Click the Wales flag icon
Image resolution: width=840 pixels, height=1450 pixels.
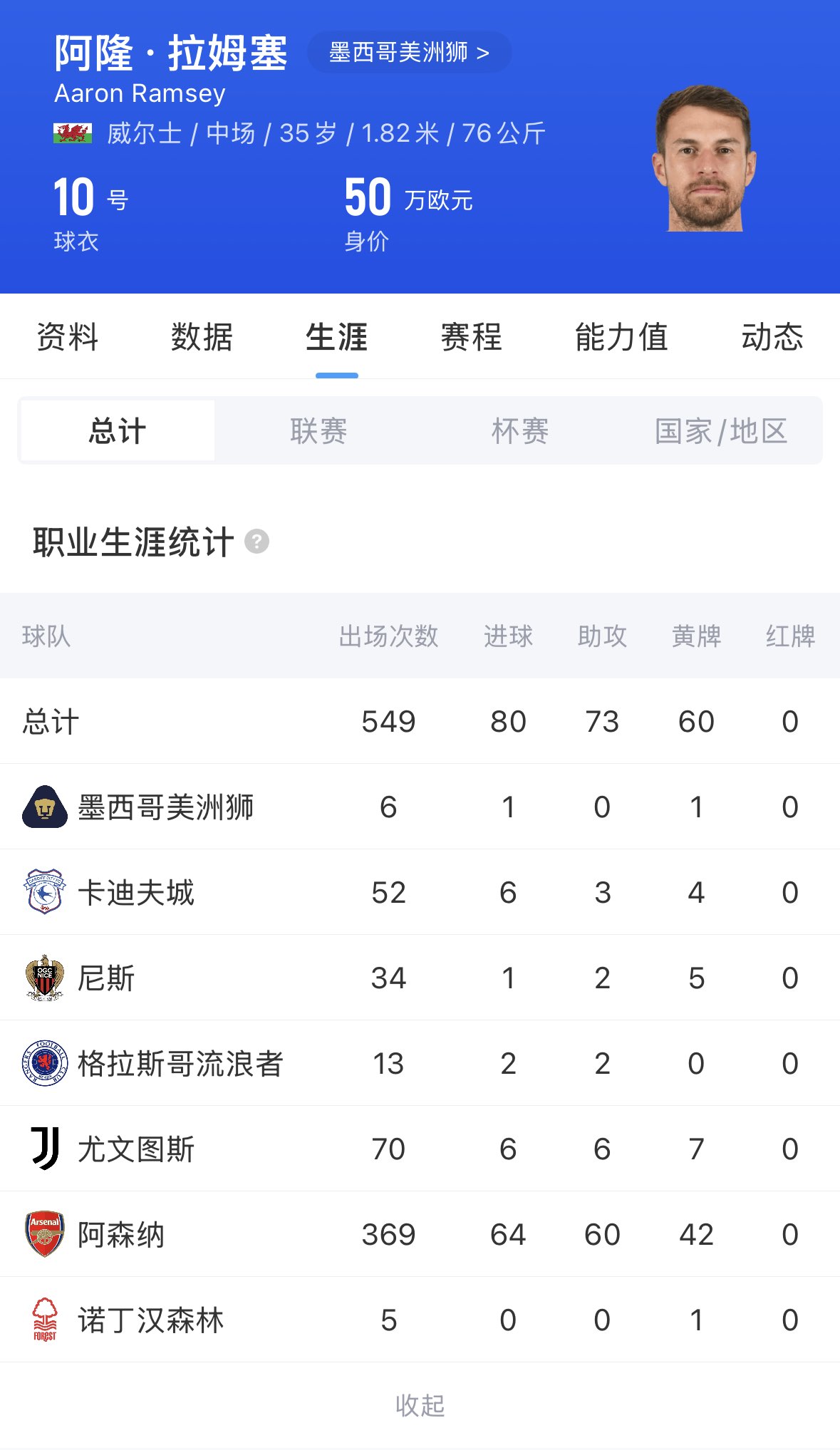click(73, 133)
